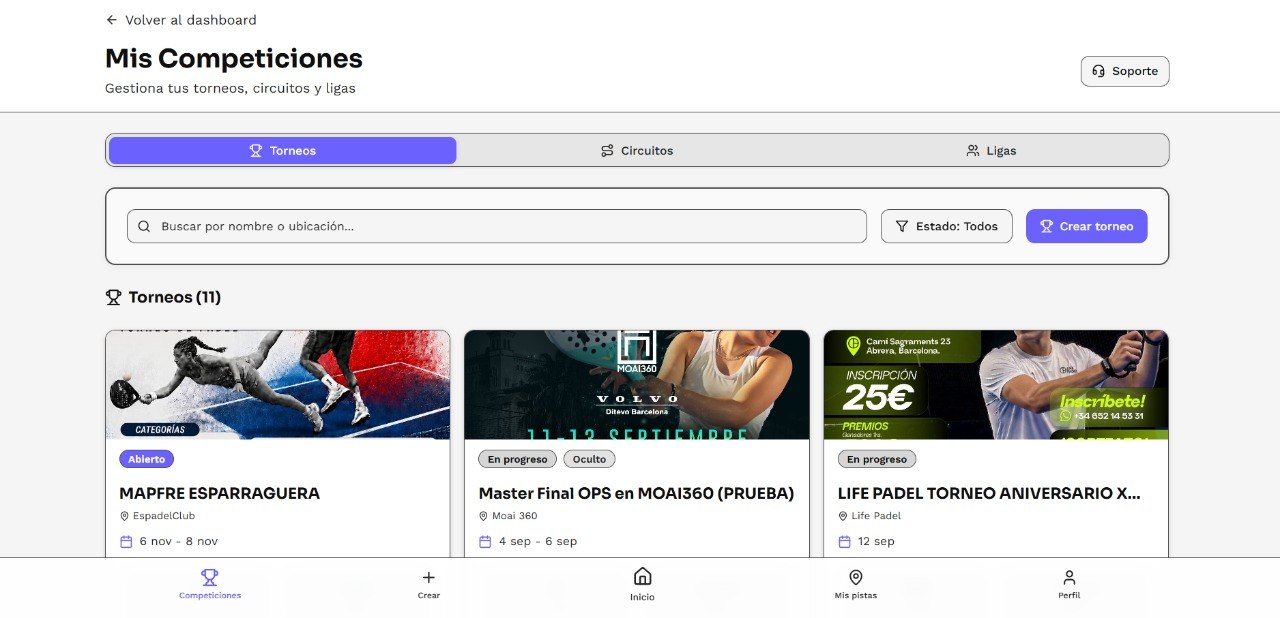Image resolution: width=1280 pixels, height=618 pixels.
Task: Click the Abierto status badge
Action: pos(147,459)
